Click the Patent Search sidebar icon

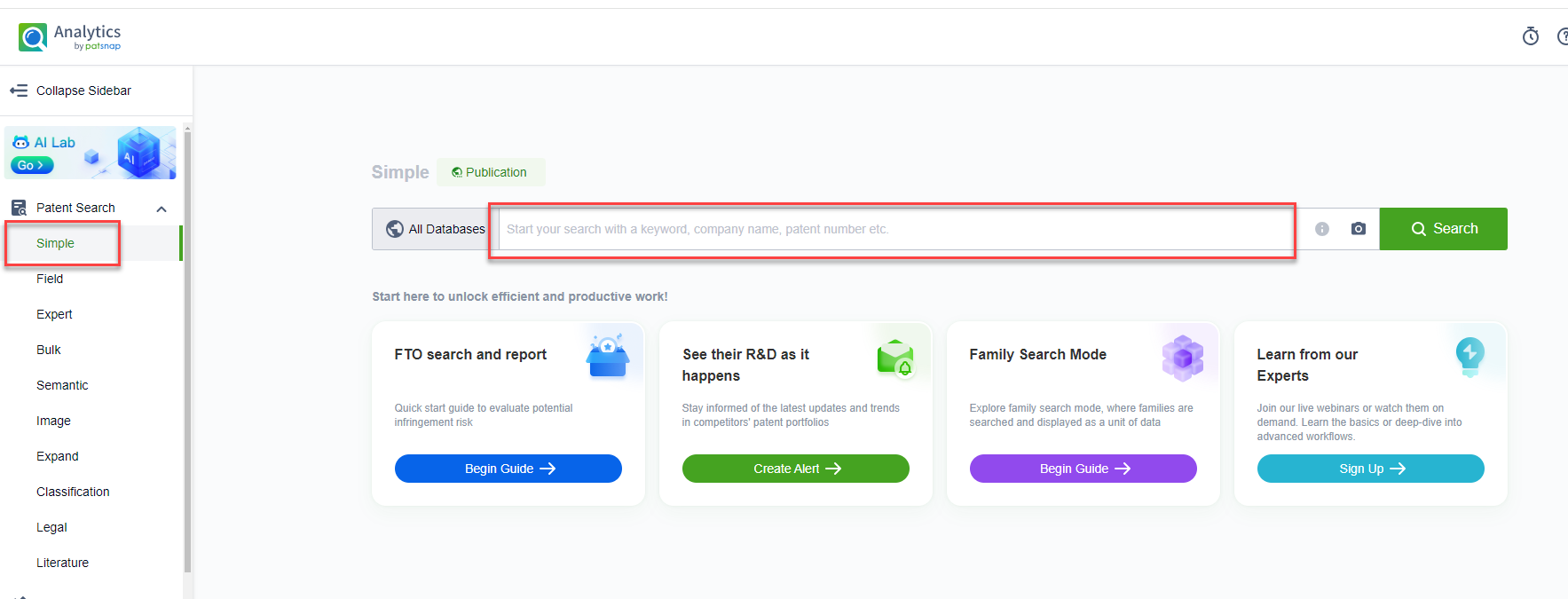[19, 208]
